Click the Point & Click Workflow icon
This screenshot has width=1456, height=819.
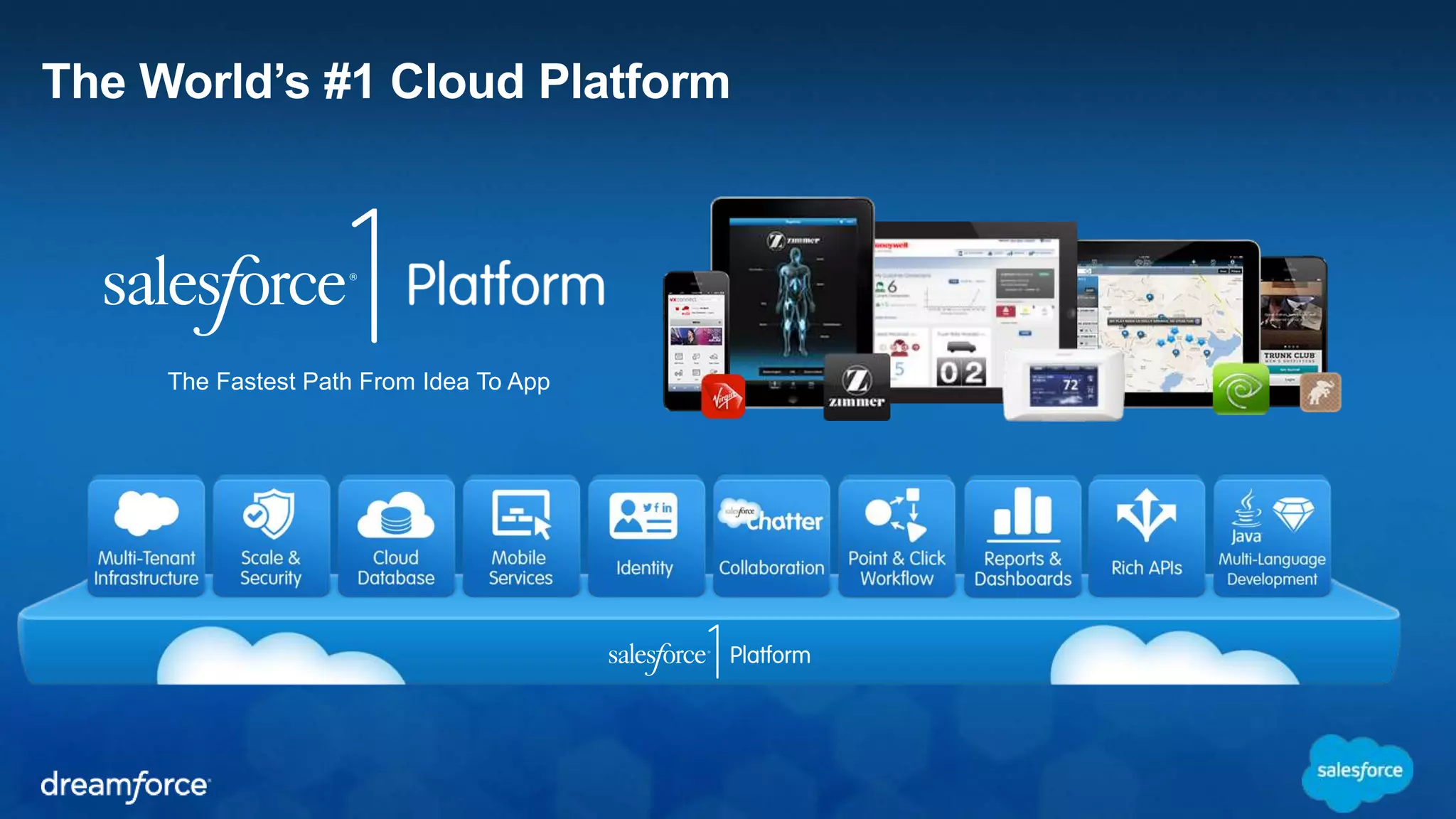pyautogui.click(x=897, y=515)
